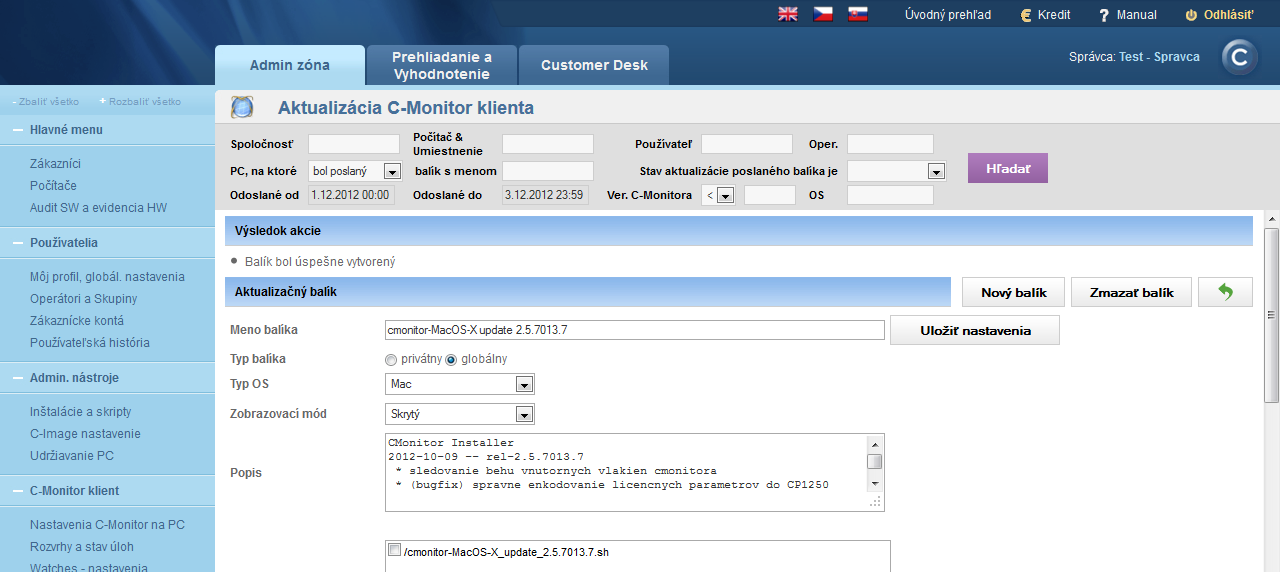This screenshot has height=572, width=1280.
Task: Select the Czech flag language icon
Action: click(x=822, y=14)
